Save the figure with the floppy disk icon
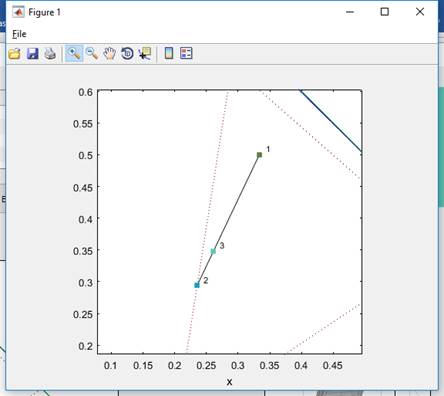444x396 pixels. [x=33, y=54]
